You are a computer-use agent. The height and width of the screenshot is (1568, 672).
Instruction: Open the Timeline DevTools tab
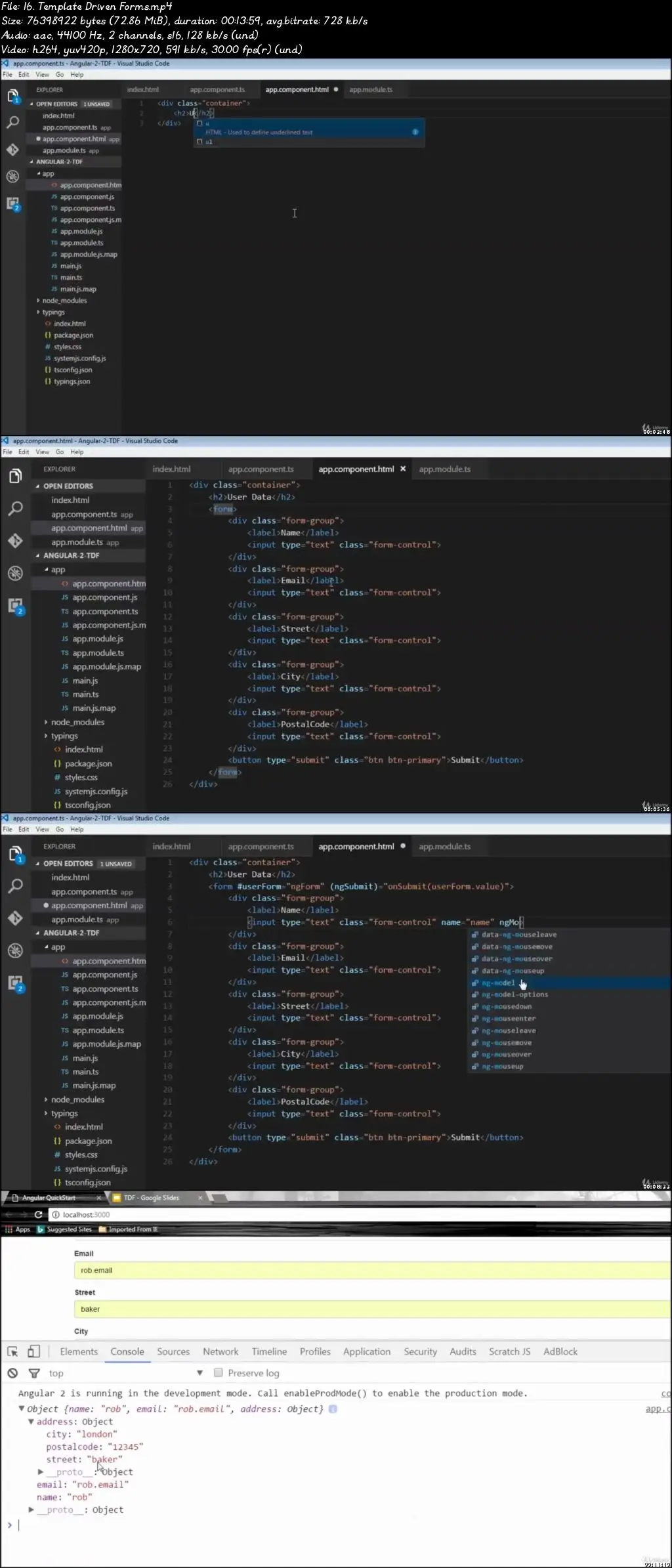click(x=269, y=1351)
